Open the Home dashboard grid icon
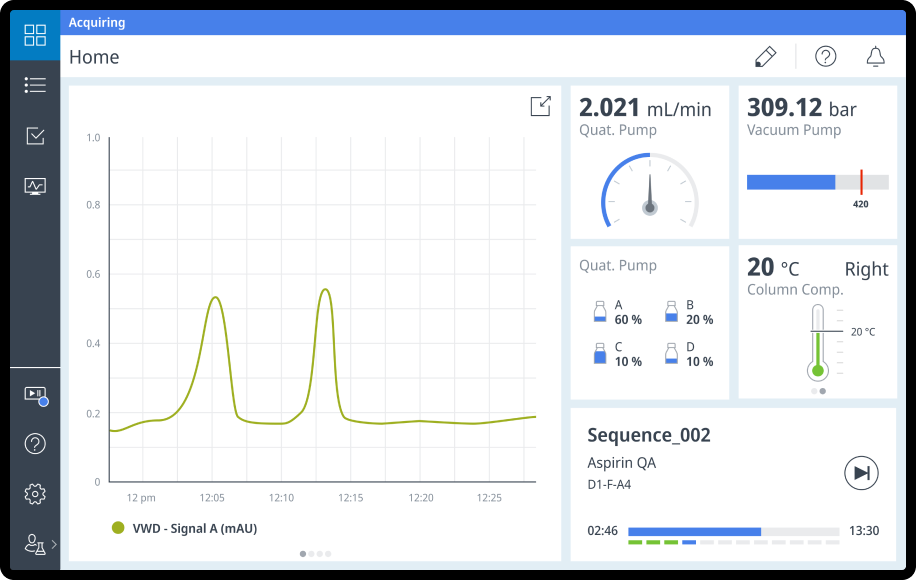This screenshot has height=580, width=916. (35, 35)
